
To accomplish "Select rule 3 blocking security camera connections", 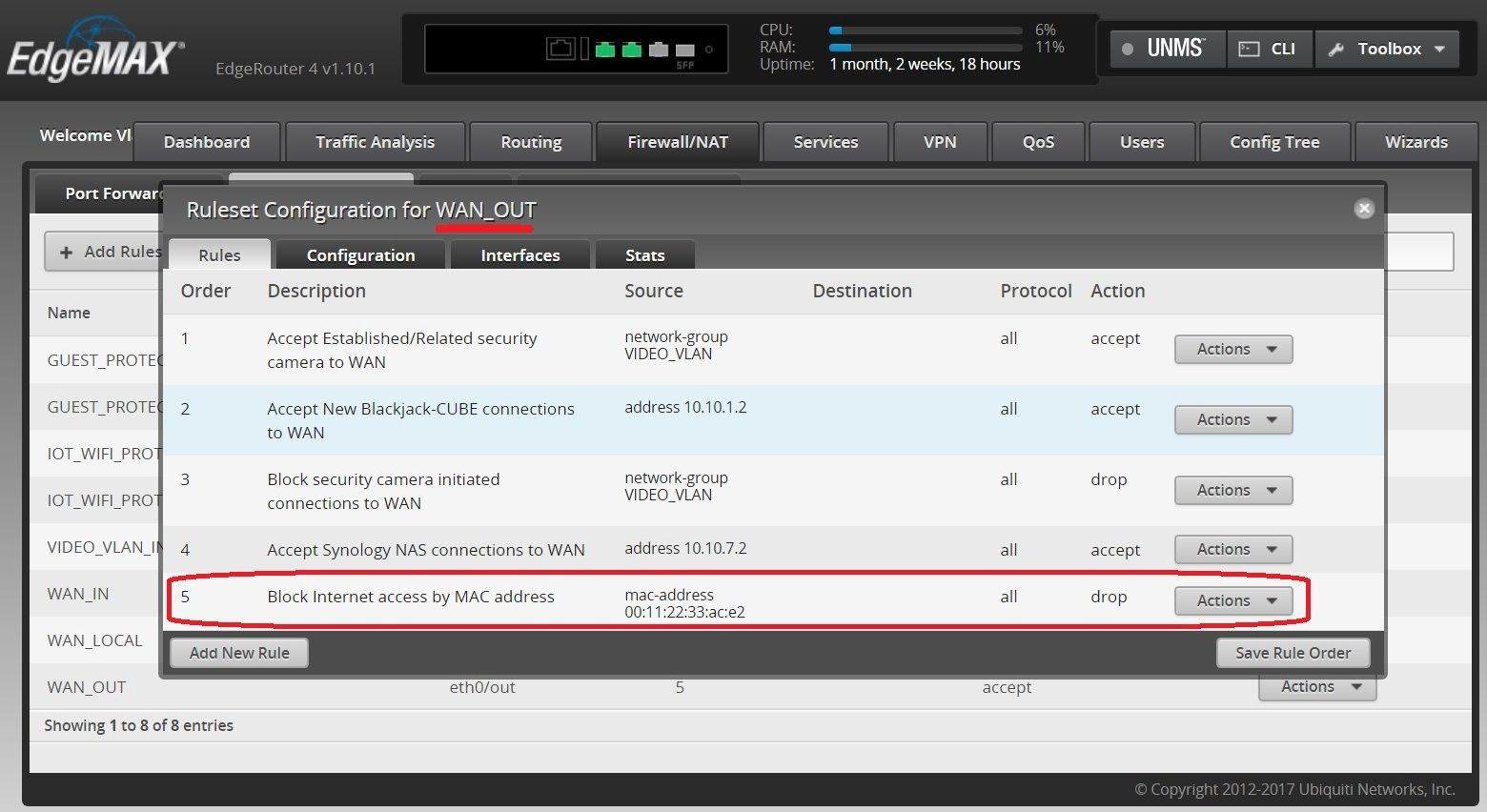I will tap(383, 491).
